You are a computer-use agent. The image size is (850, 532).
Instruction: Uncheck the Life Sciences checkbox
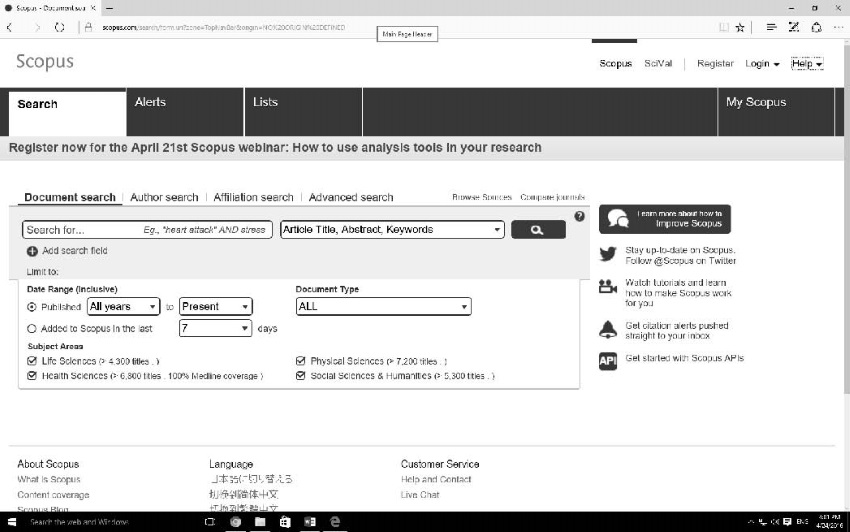pos(32,361)
